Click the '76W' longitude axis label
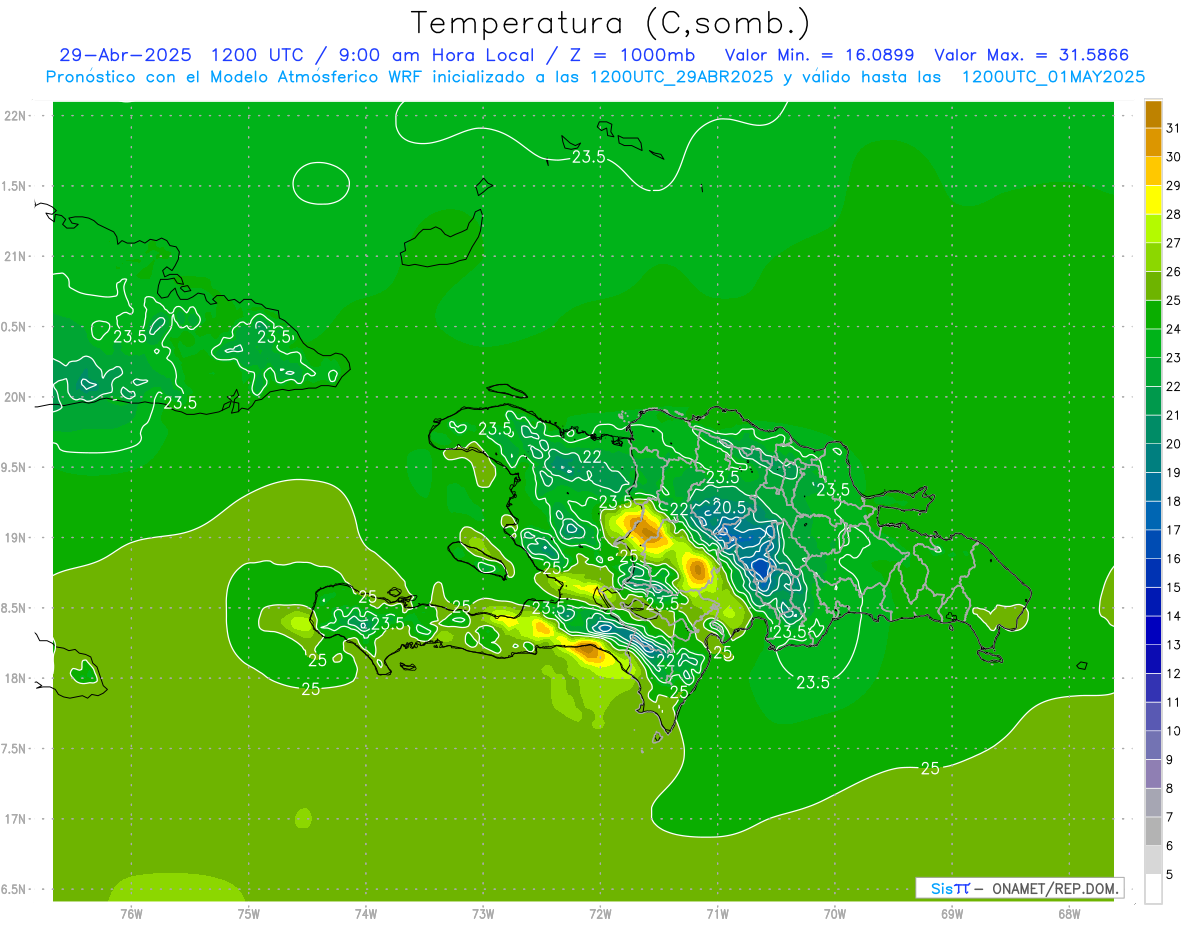The image size is (1200, 927). tap(131, 914)
